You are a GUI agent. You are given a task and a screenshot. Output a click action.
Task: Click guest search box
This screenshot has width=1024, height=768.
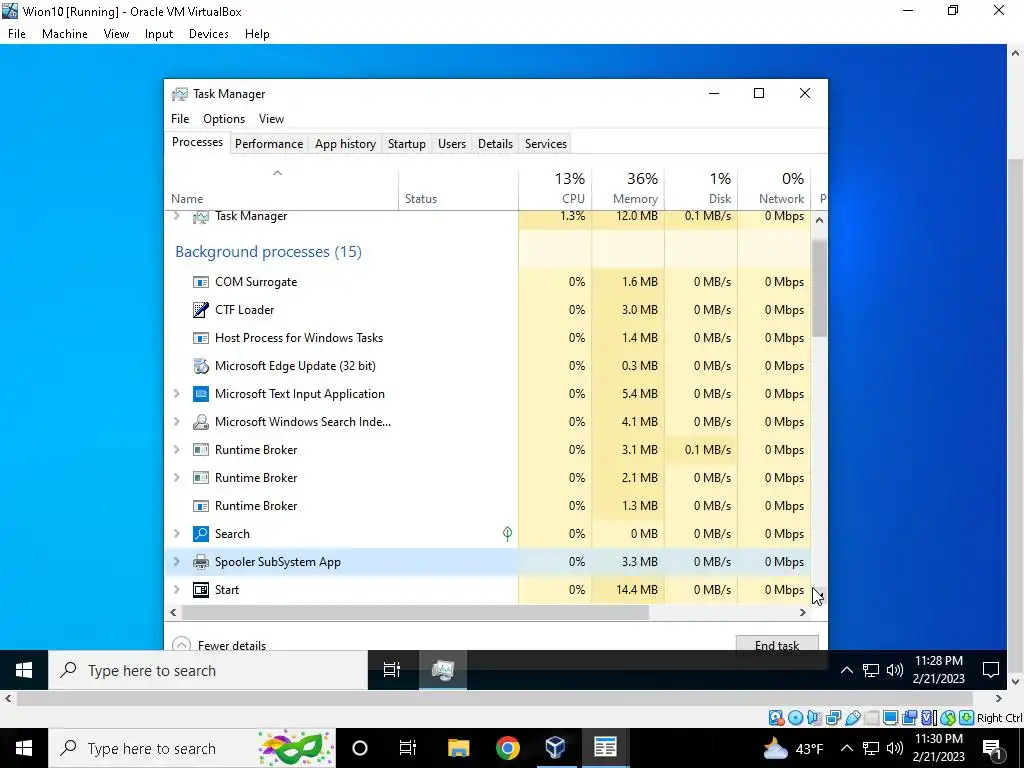(208, 670)
